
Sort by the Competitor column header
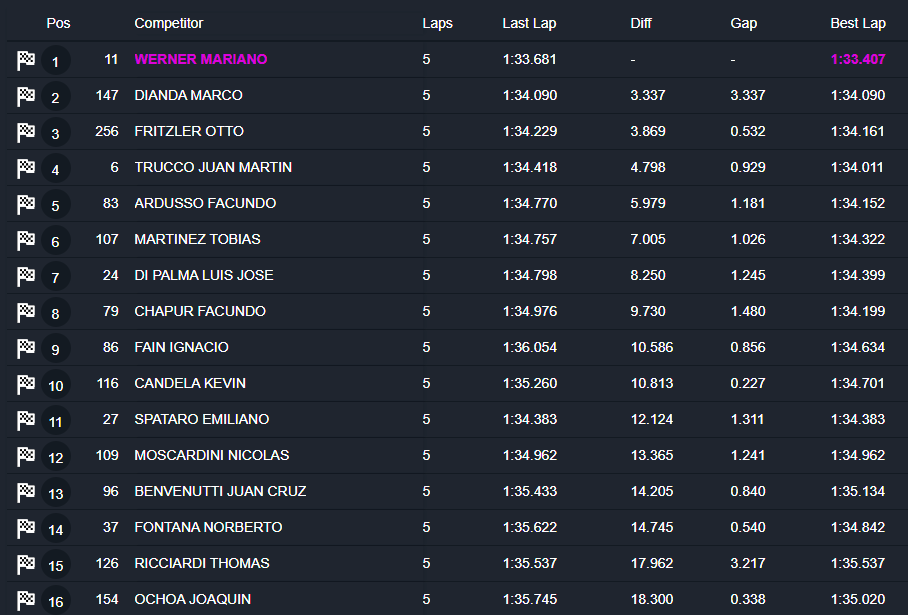169,23
